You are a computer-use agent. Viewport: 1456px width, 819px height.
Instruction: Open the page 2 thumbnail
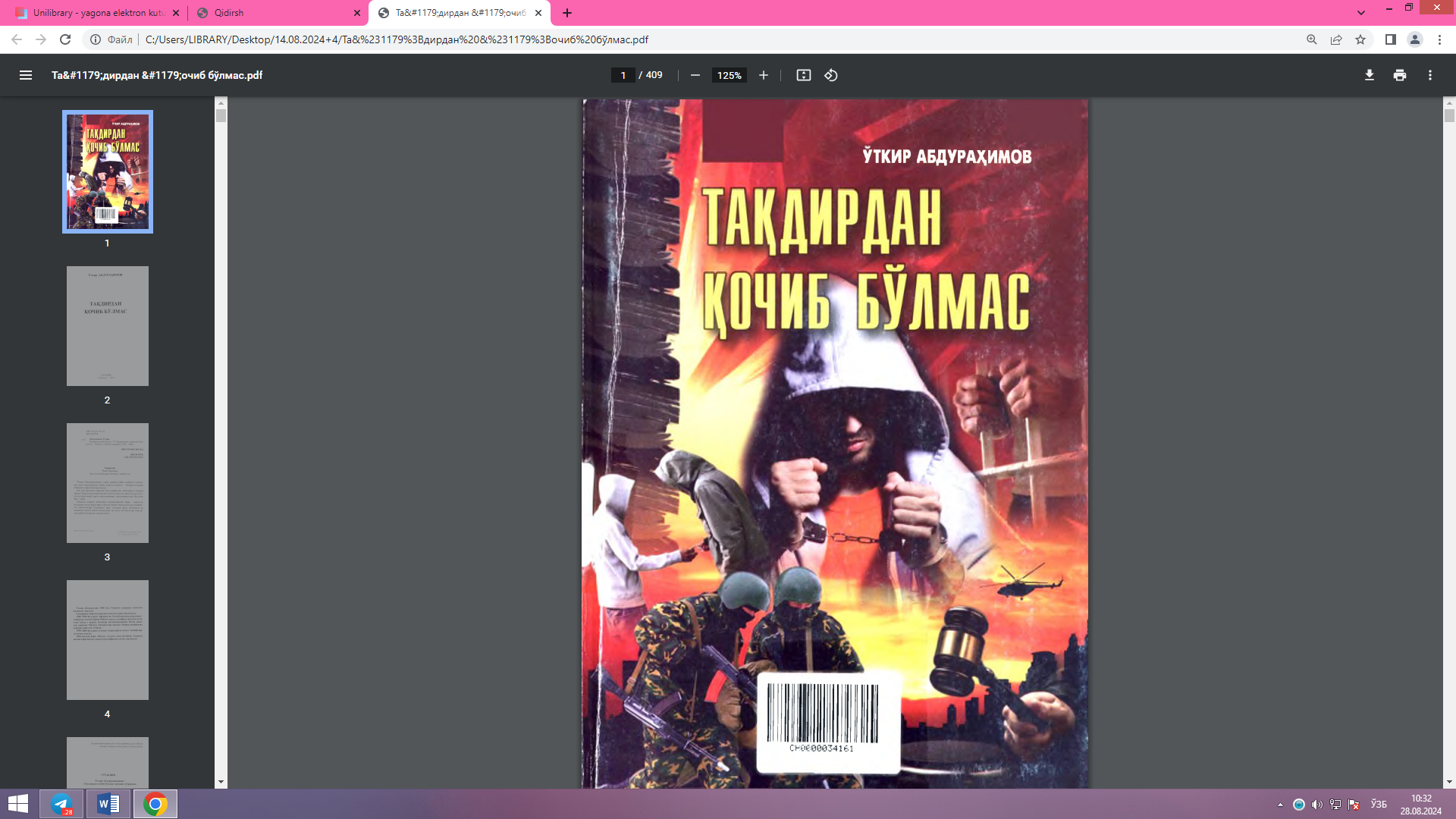(x=108, y=326)
